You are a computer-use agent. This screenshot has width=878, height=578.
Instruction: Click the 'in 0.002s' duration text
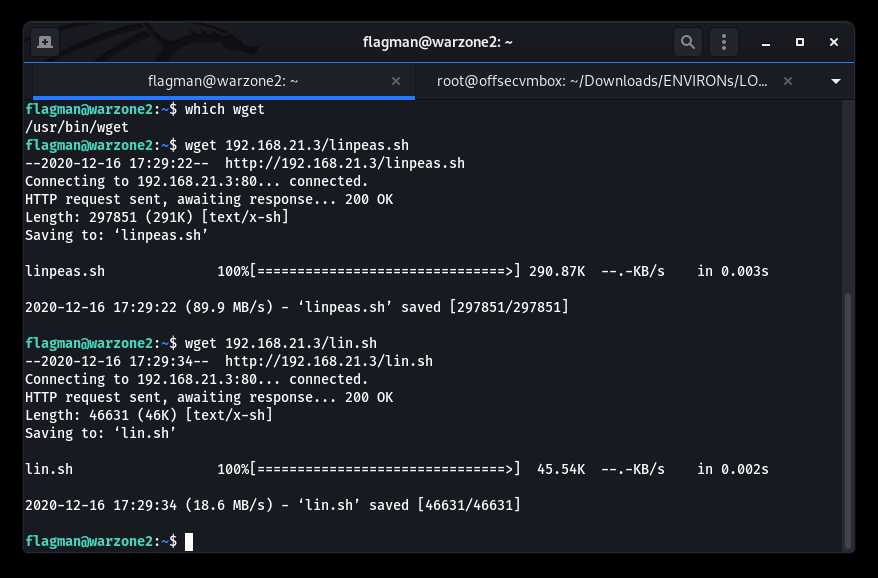(x=733, y=469)
